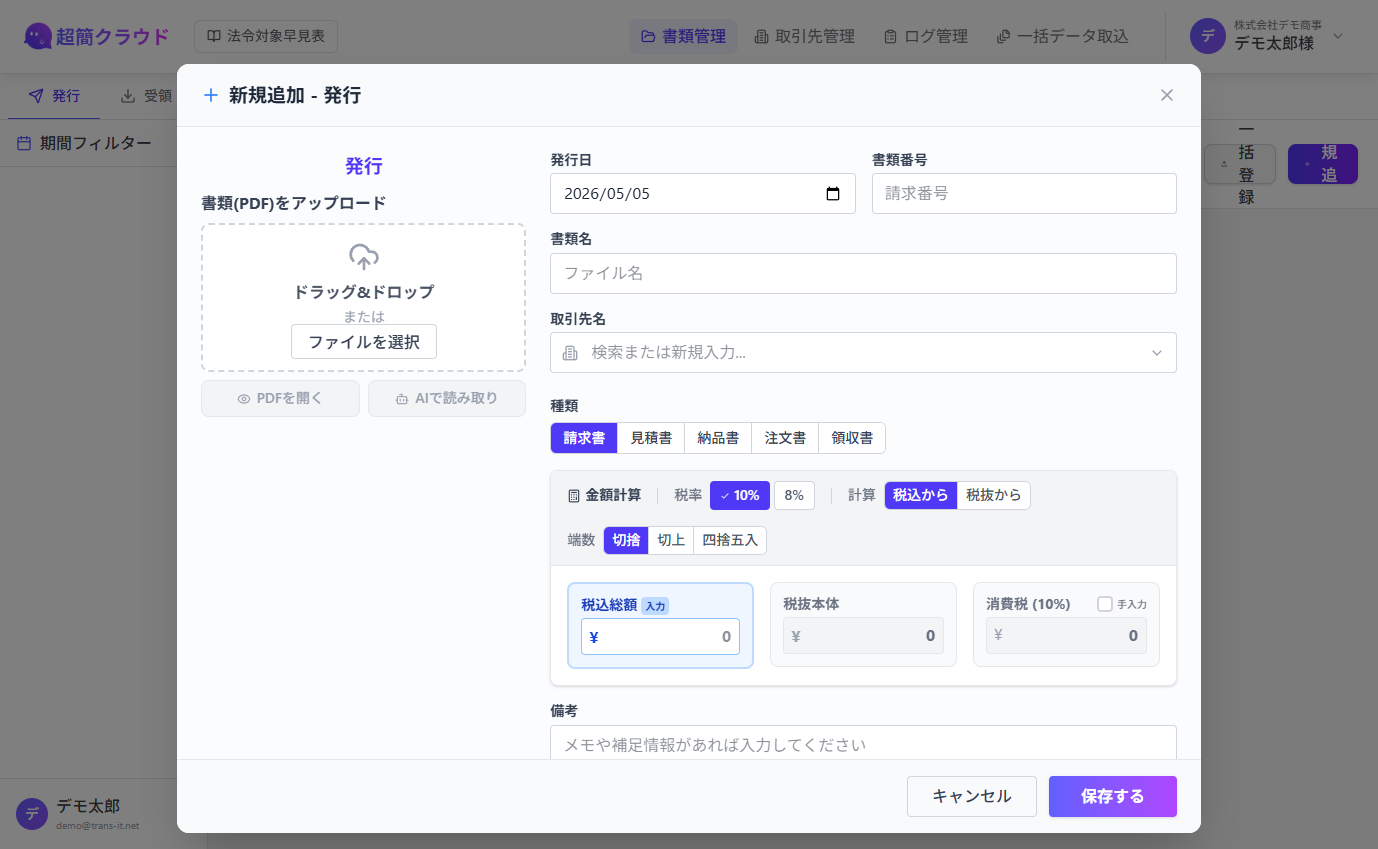The height and width of the screenshot is (849, 1378).
Task: Close the 新規追加 dialog with X
Action: click(x=1166, y=95)
